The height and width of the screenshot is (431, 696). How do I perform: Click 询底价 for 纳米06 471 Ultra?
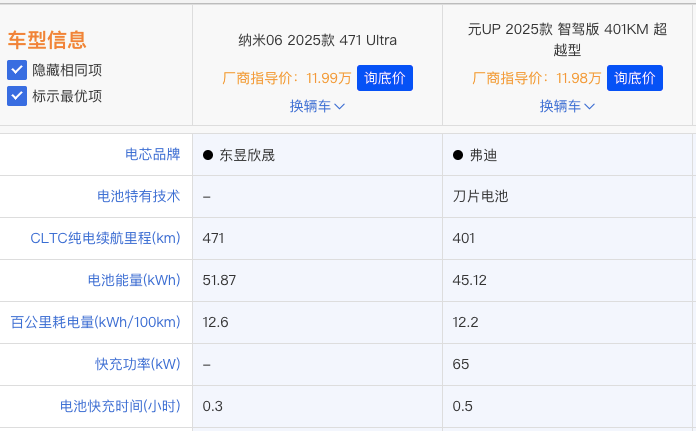coord(385,78)
